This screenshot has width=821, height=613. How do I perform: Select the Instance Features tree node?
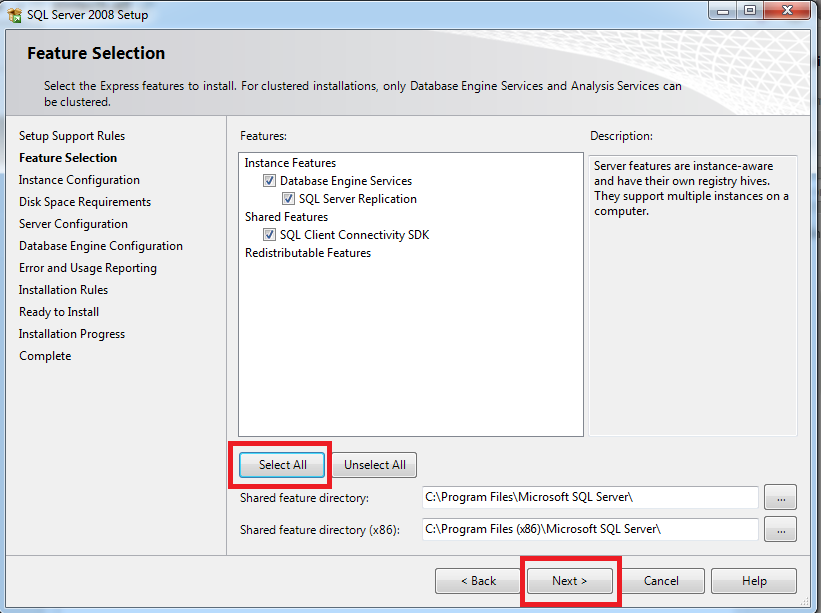click(290, 163)
